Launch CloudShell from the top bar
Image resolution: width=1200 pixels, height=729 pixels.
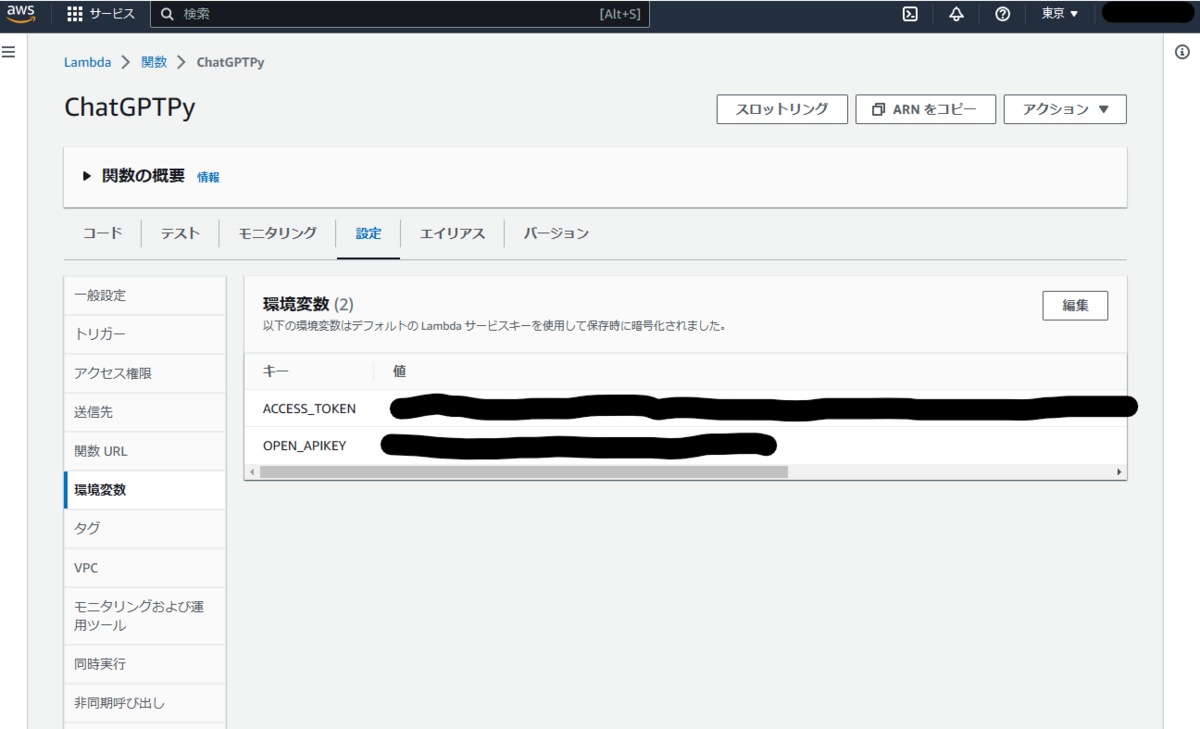(x=909, y=13)
